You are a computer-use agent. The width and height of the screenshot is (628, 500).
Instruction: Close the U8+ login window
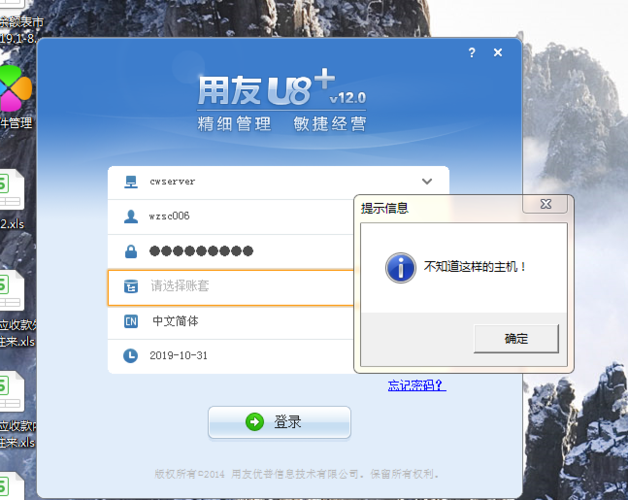coord(498,52)
